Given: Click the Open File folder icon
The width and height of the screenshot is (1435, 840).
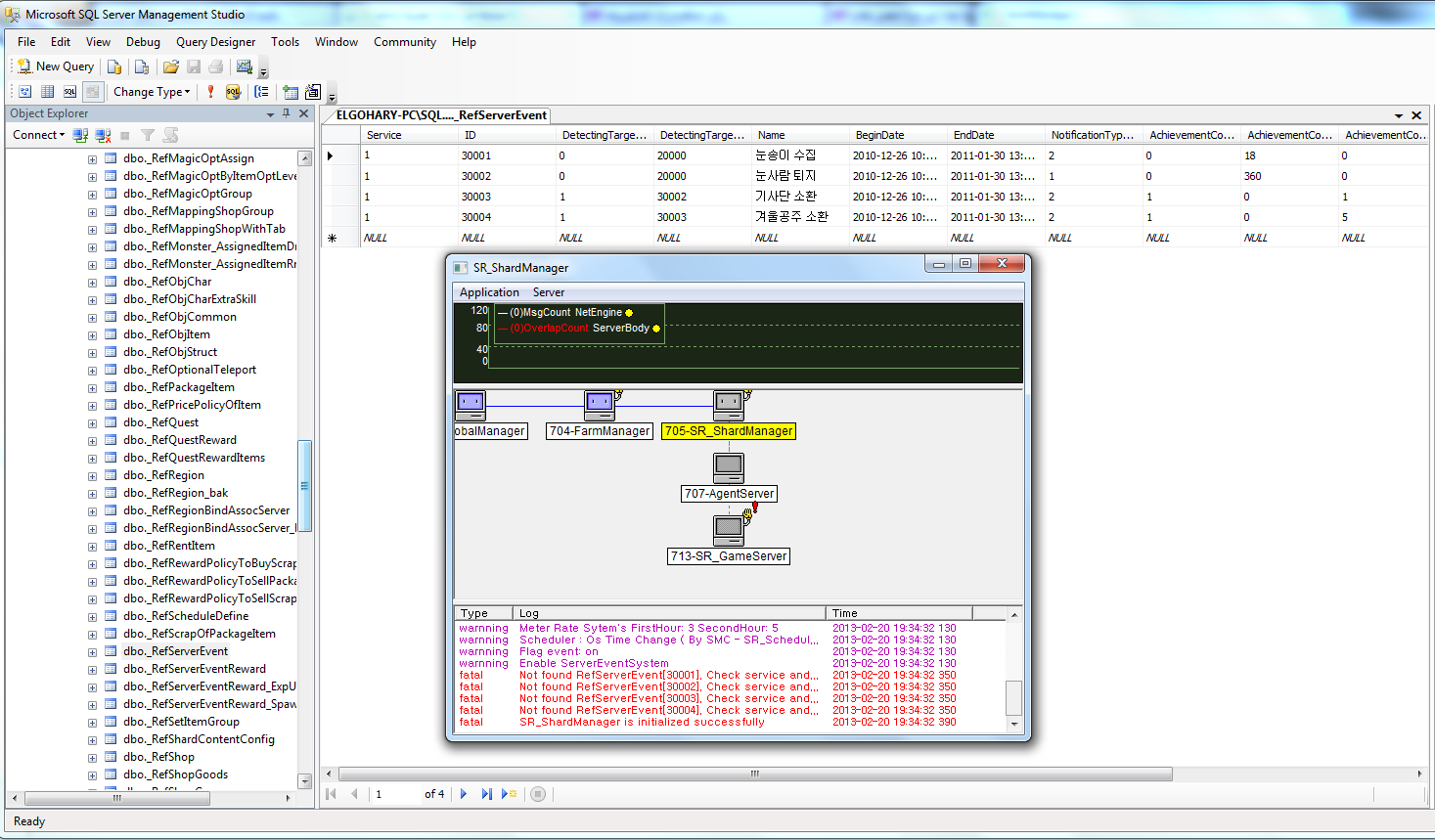Looking at the screenshot, I should pyautogui.click(x=171, y=66).
